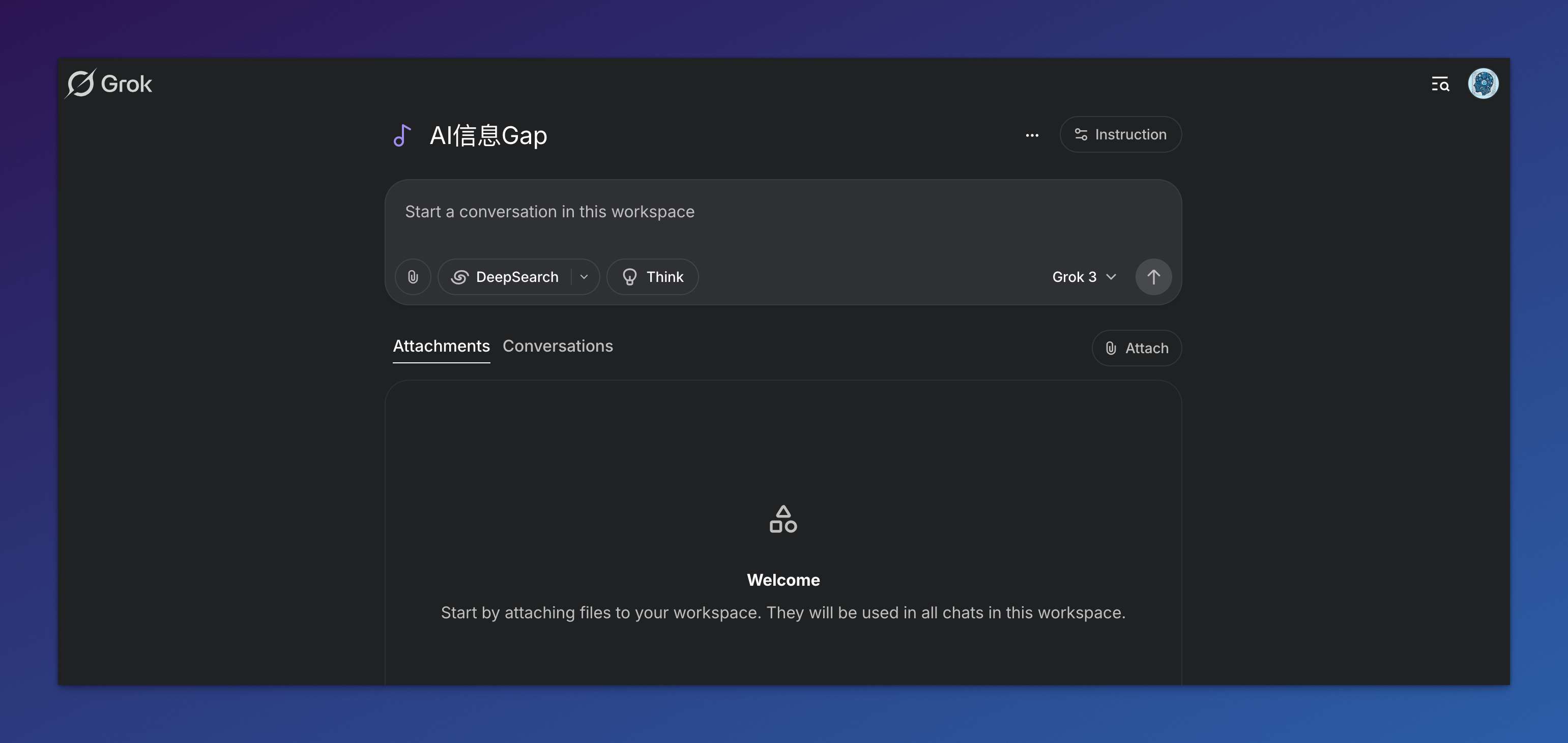Open the Instruction settings button
Screen dimensions: 1568x743
click(x=1120, y=134)
